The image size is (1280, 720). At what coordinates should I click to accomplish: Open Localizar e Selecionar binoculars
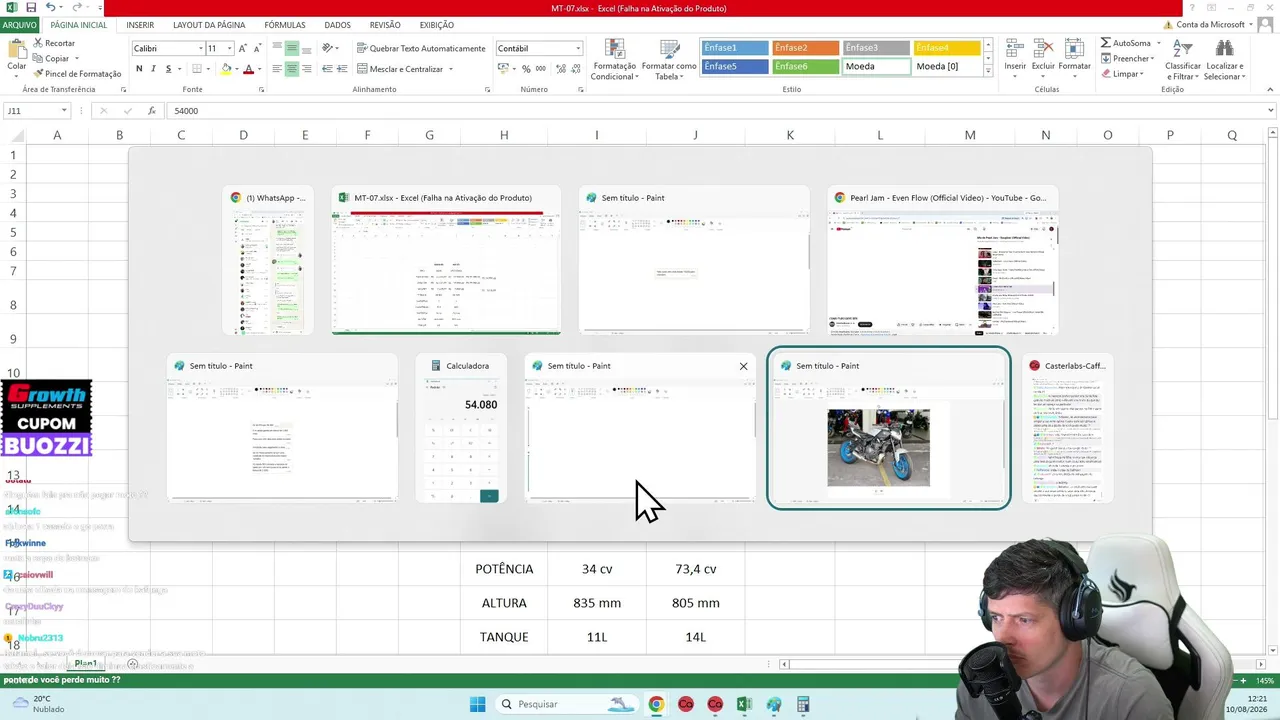1223,60
